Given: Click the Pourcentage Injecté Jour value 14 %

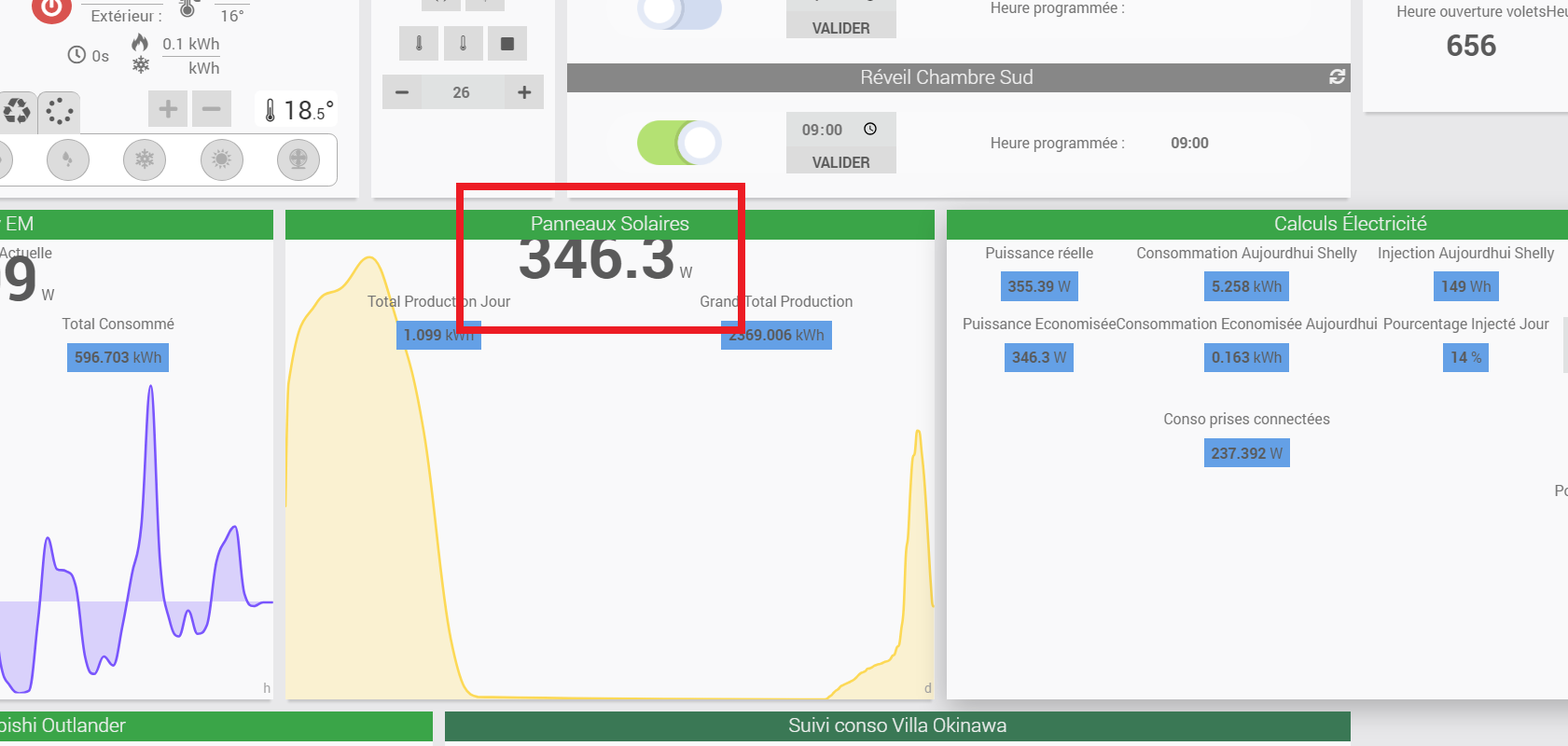Looking at the screenshot, I should pyautogui.click(x=1465, y=357).
